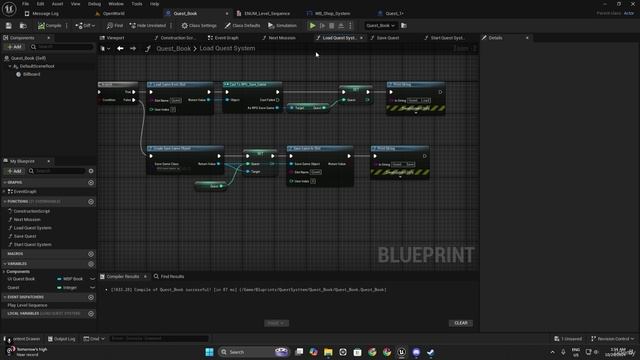The height and width of the screenshot is (360, 640).
Task: Click the Eject button in play controls
Action: tap(341, 26)
